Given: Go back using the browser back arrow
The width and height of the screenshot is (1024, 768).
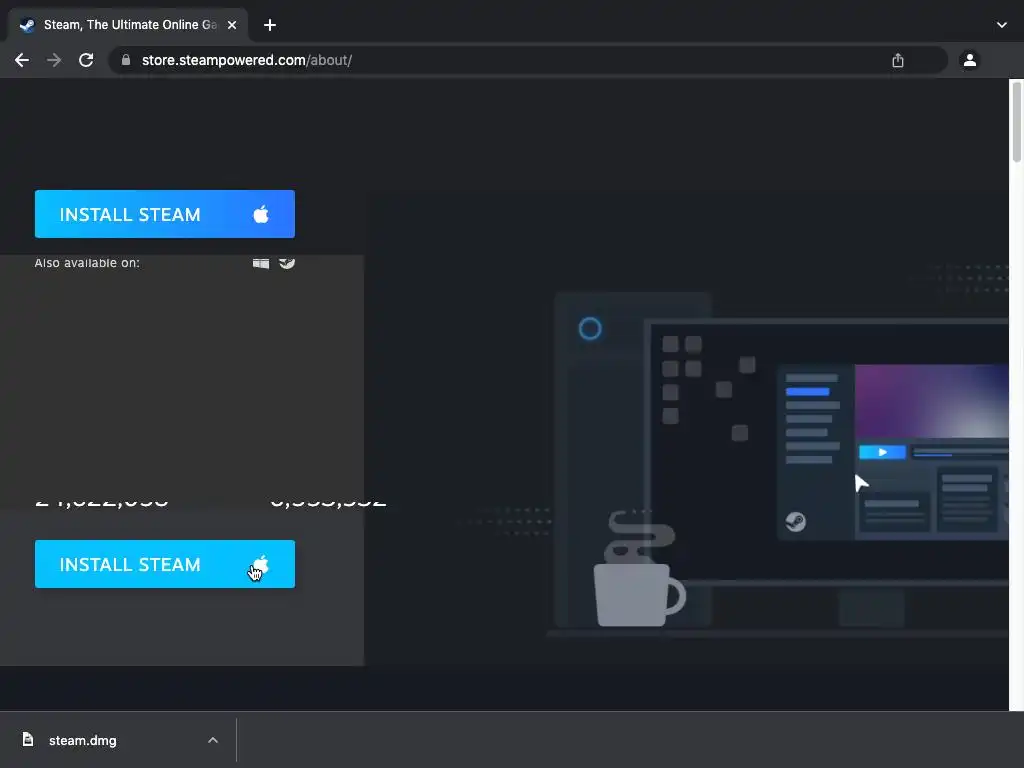Looking at the screenshot, I should (22, 60).
